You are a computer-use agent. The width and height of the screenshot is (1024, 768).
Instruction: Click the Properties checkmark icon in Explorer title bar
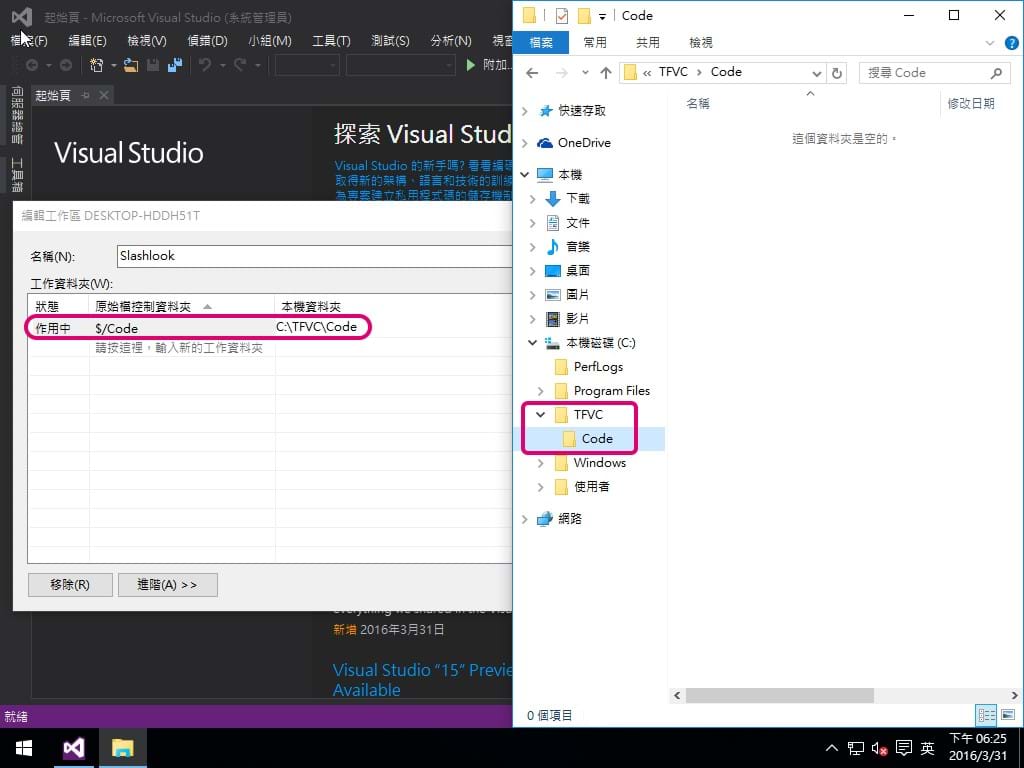tap(562, 16)
